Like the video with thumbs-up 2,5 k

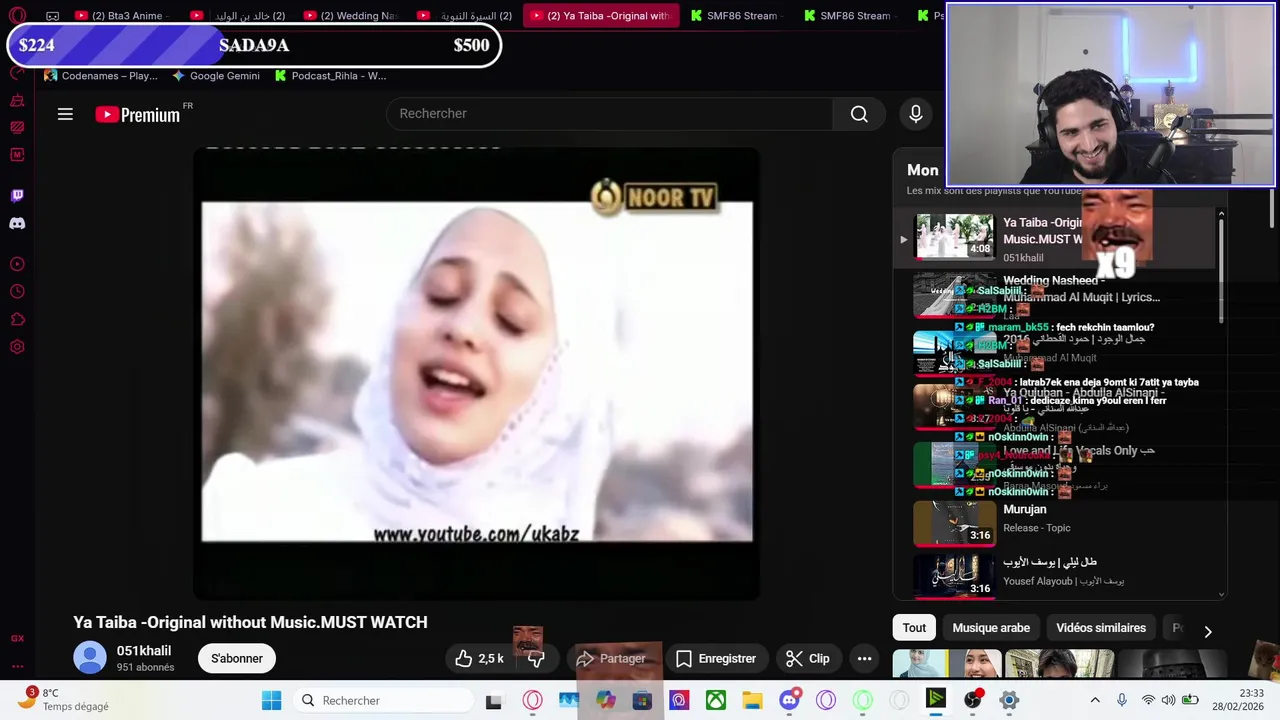480,658
